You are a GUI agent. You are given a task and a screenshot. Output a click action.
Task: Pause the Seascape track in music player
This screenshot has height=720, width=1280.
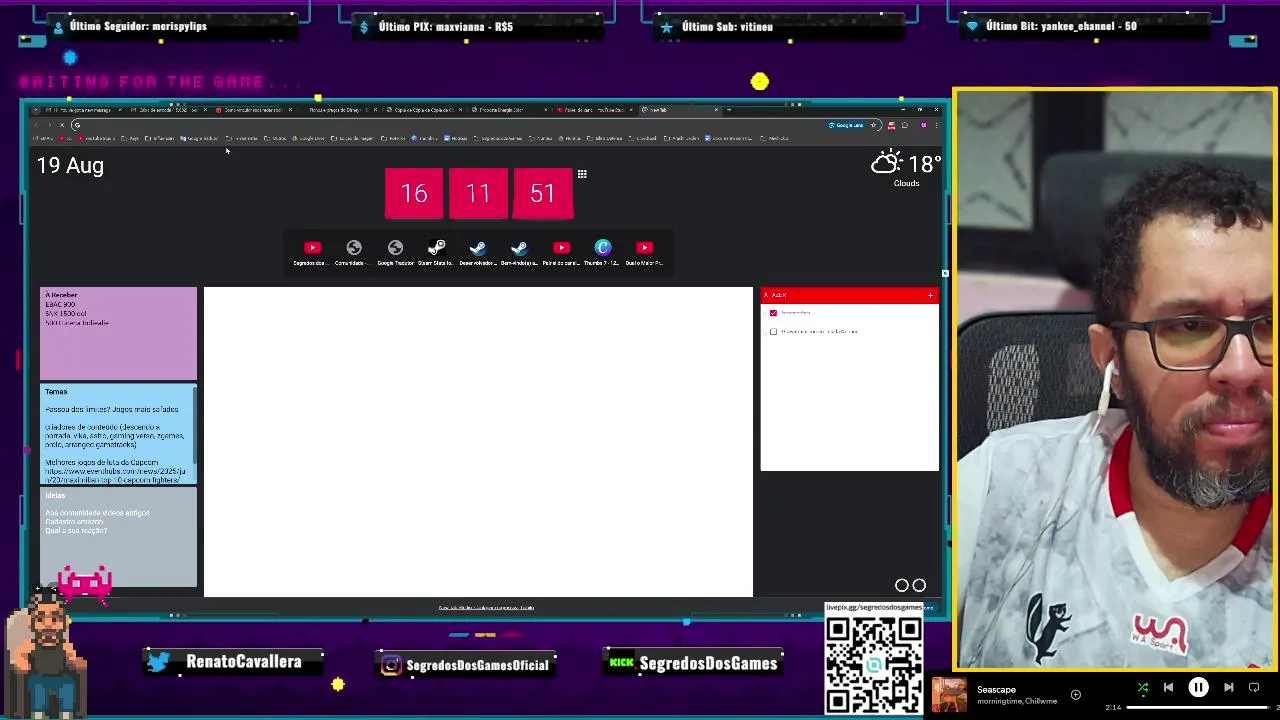click(x=1198, y=687)
